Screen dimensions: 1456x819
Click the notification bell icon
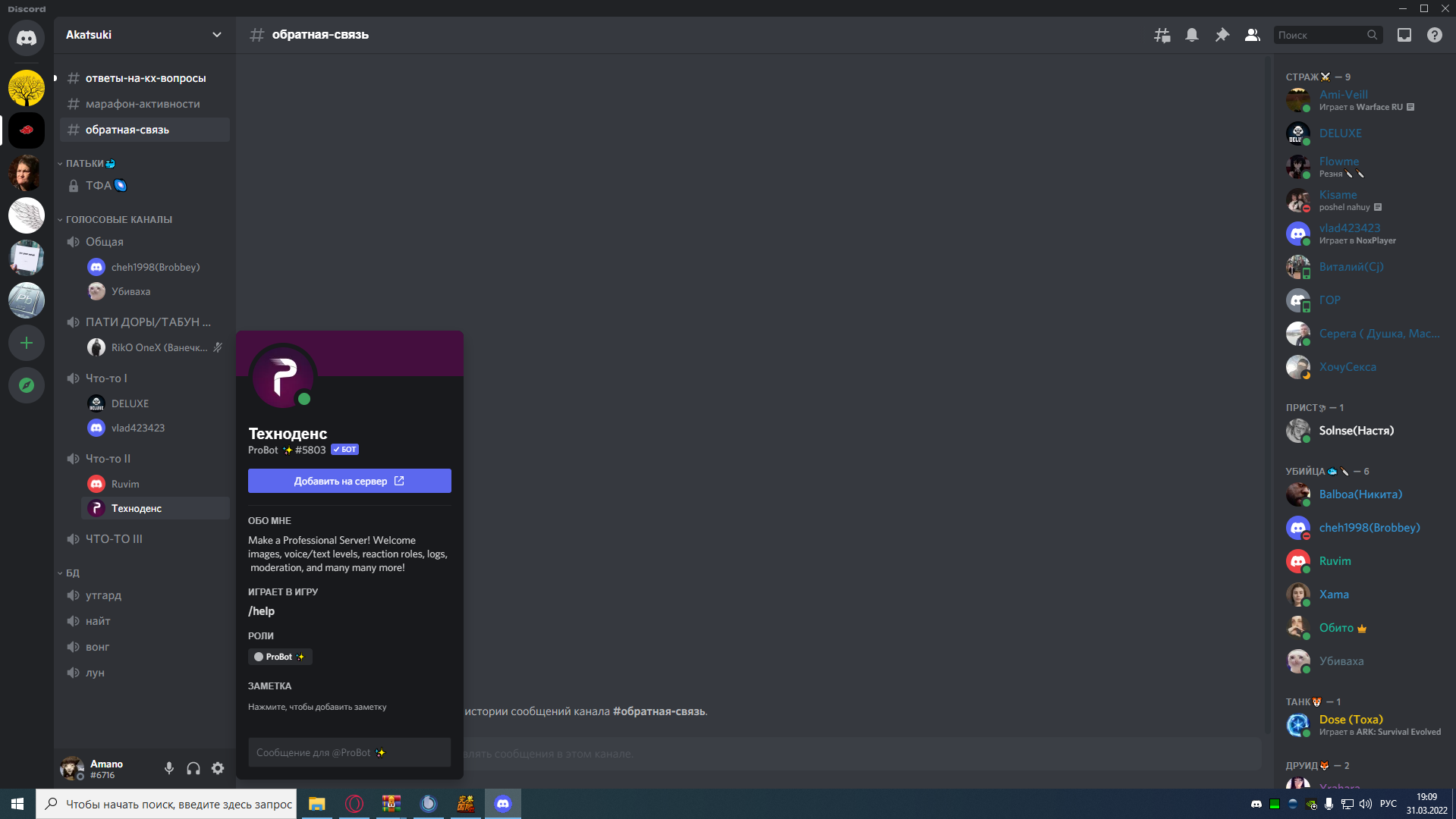pos(1192,35)
